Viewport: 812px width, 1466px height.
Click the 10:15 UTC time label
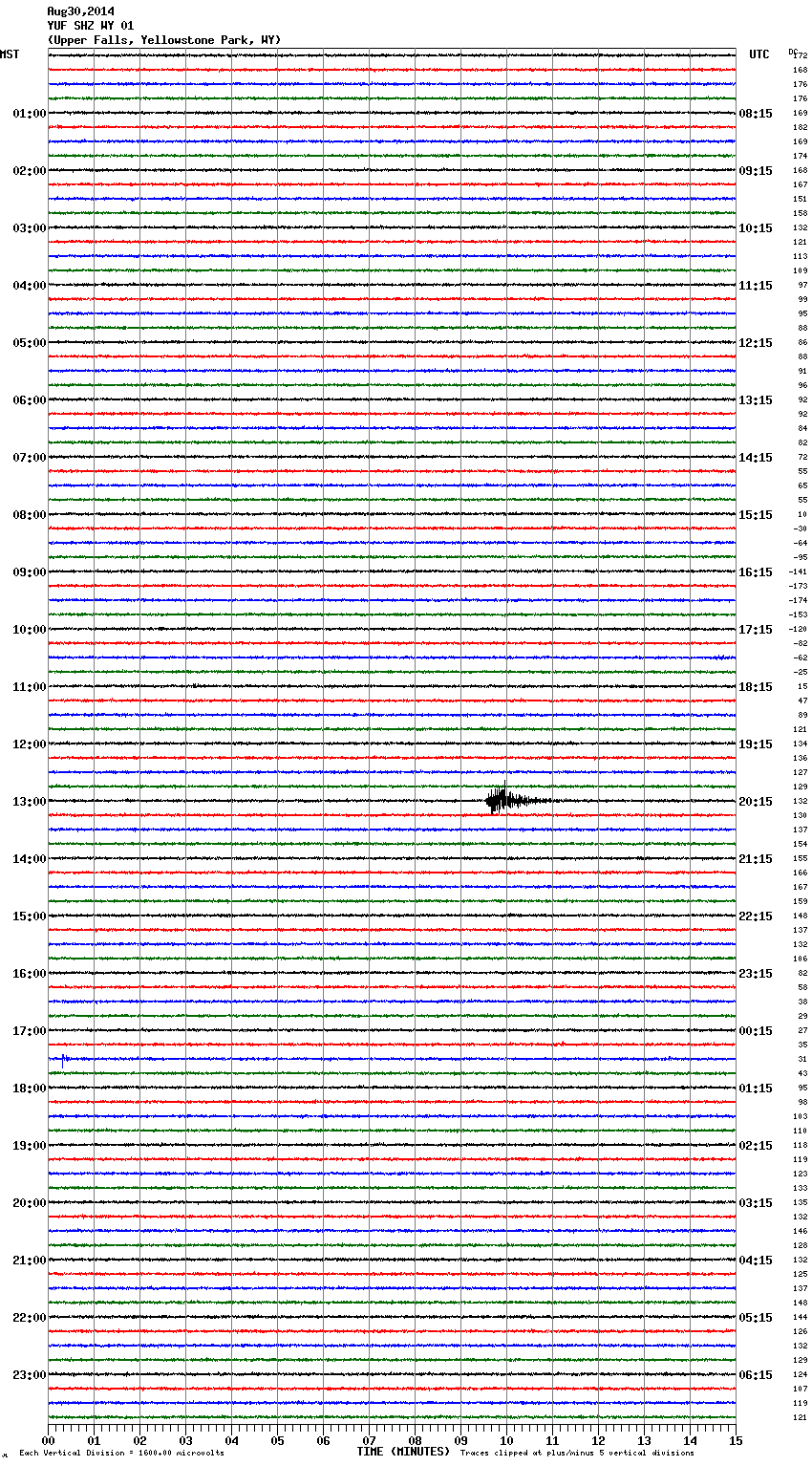pyautogui.click(x=756, y=228)
